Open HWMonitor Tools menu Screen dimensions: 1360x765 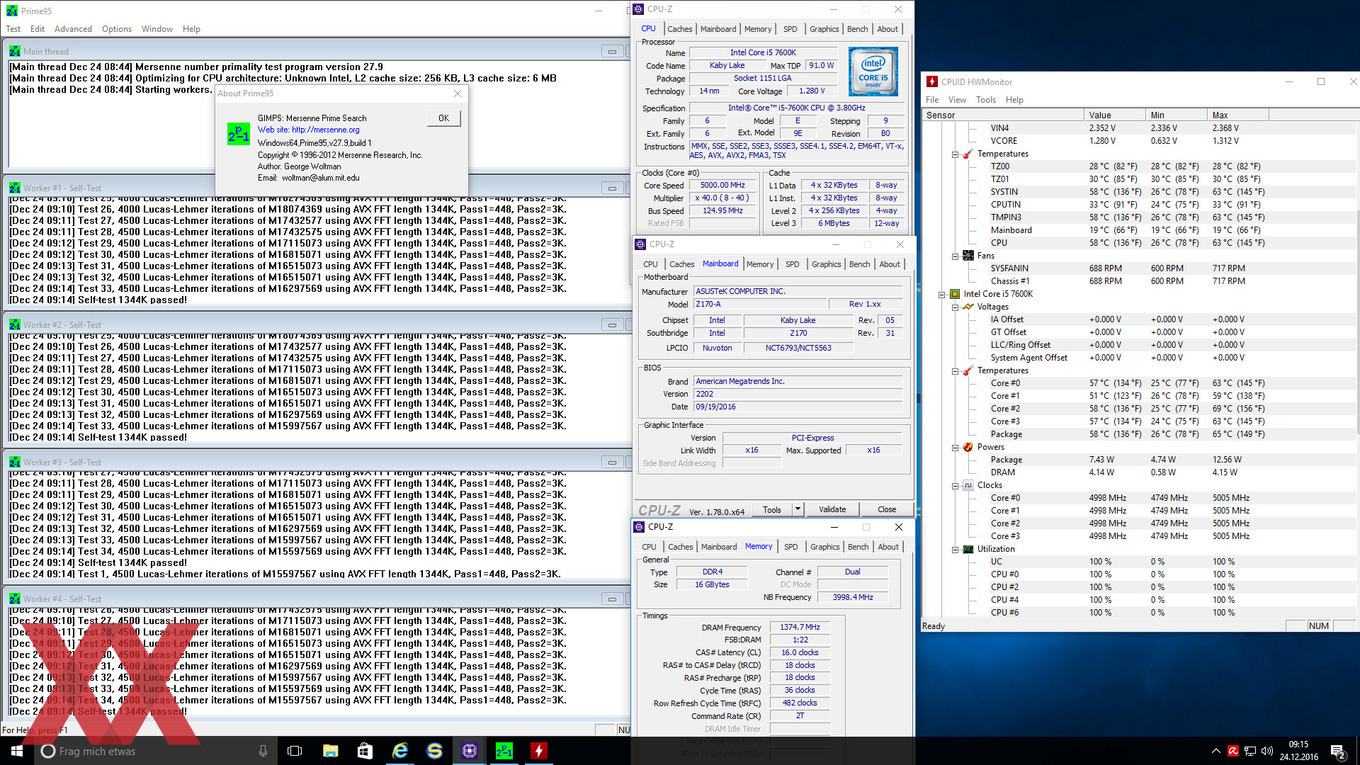pos(986,100)
